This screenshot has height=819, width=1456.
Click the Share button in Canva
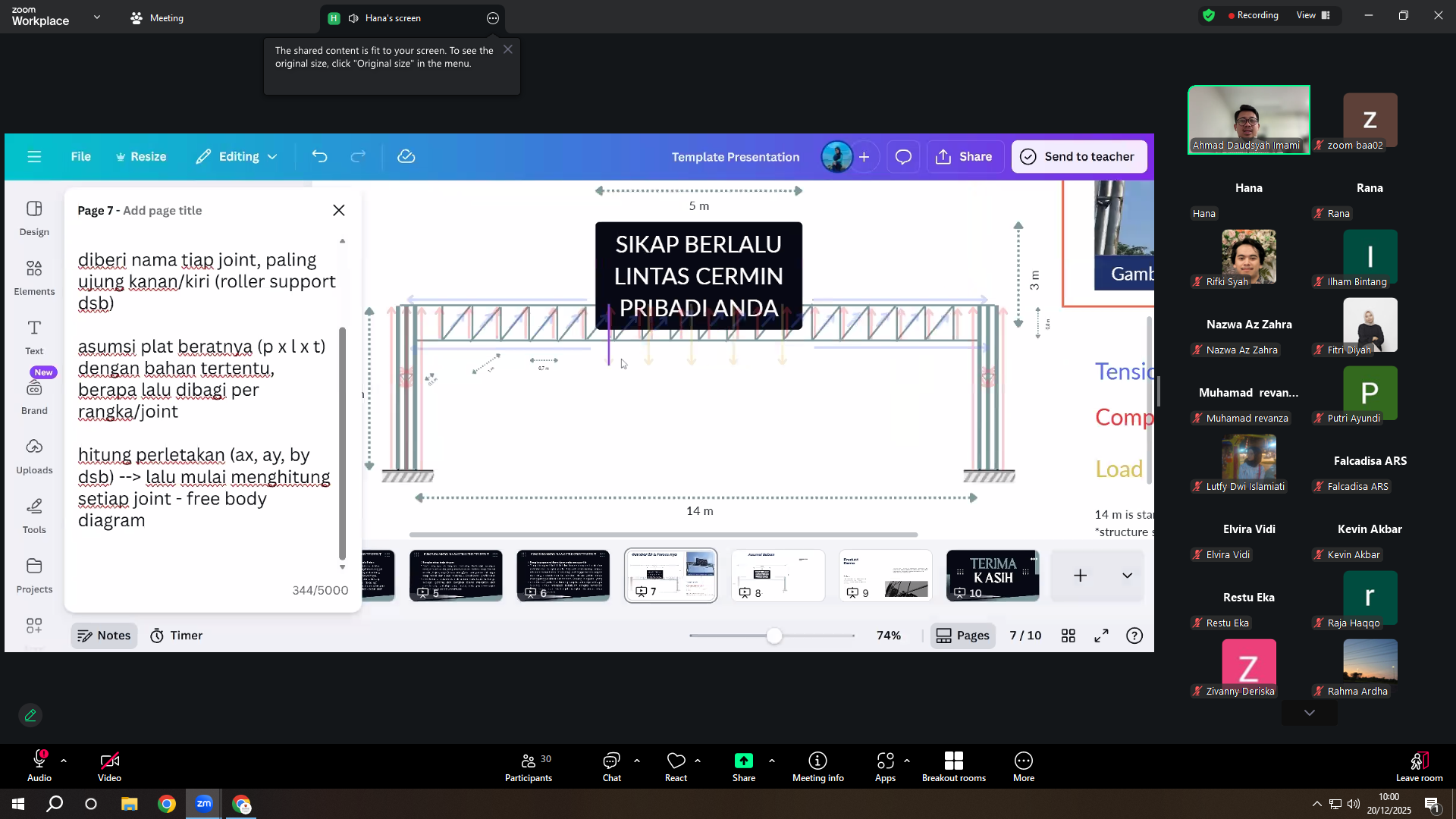coord(964,157)
